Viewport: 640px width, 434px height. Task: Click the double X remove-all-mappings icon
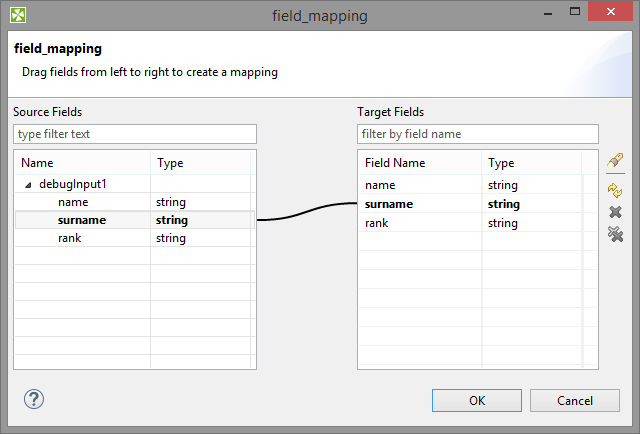pyautogui.click(x=615, y=233)
